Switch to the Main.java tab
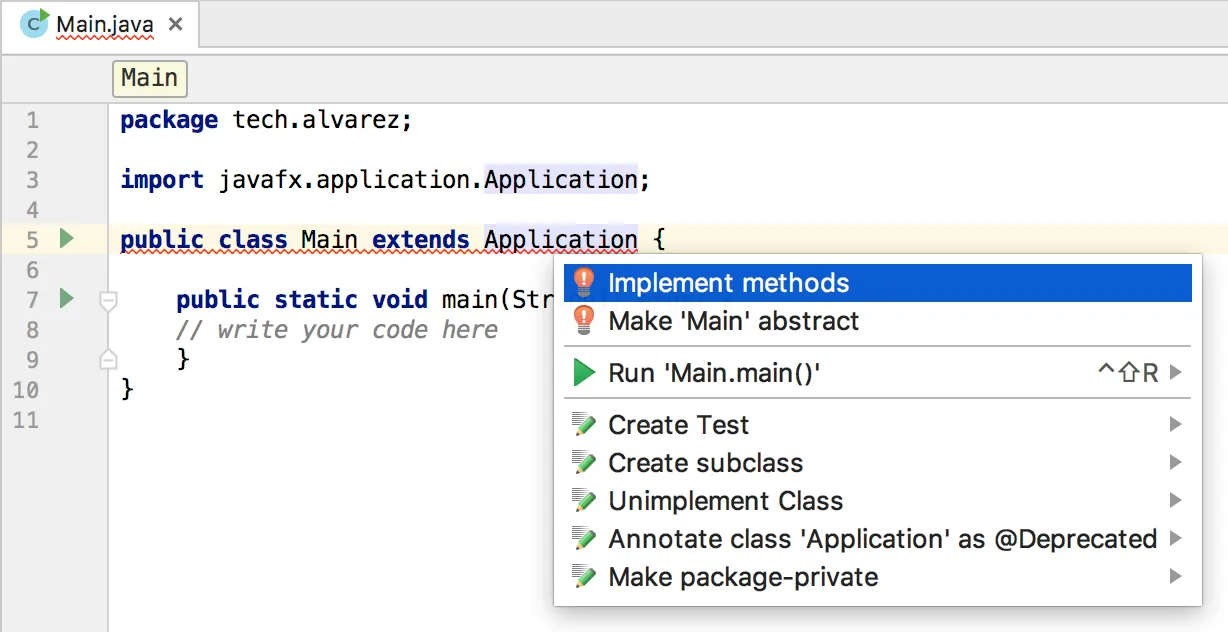Viewport: 1228px width, 632px height. pyautogui.click(x=100, y=23)
